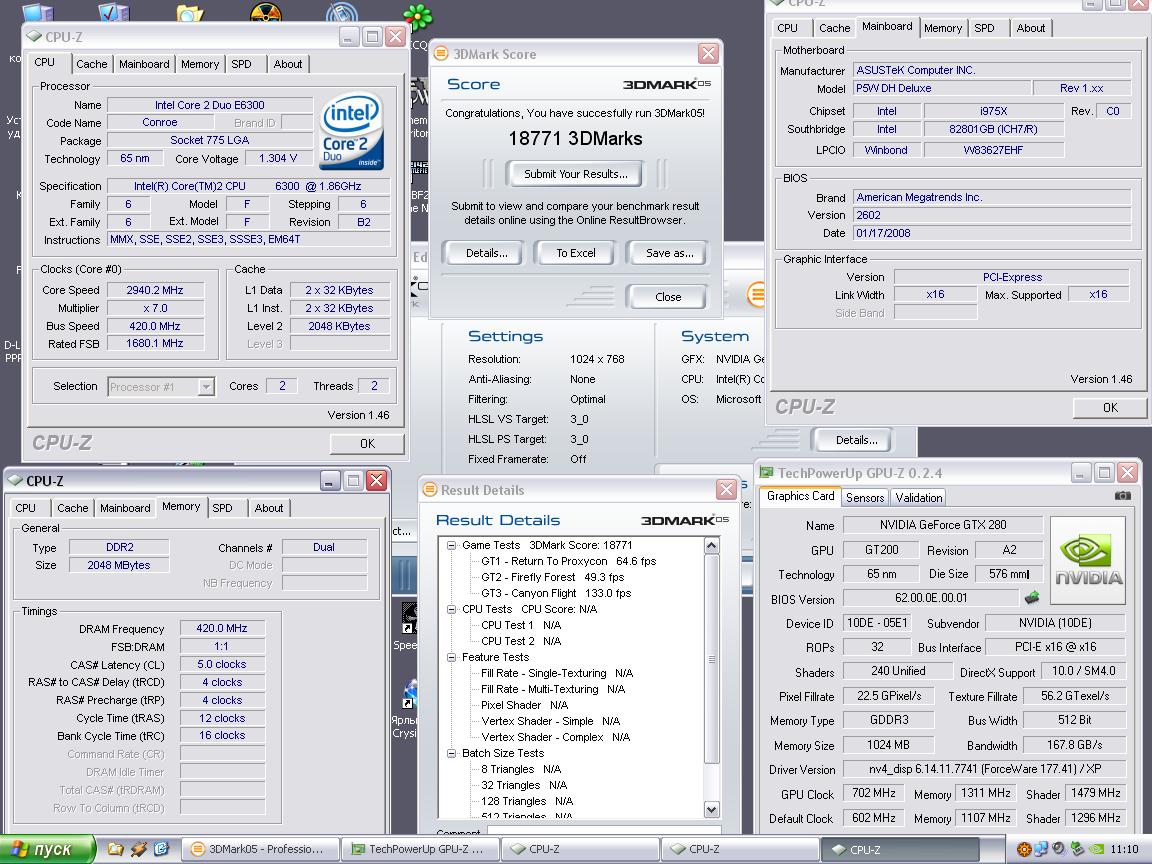Click the network computers tray icon
The width and height of the screenshot is (1152, 864).
coord(1041,850)
